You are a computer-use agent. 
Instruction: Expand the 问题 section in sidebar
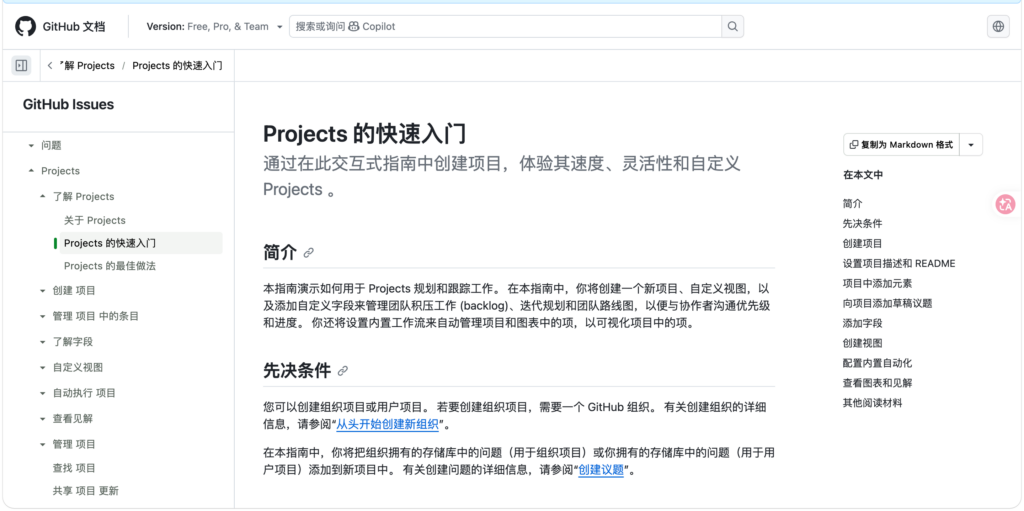pos(31,146)
